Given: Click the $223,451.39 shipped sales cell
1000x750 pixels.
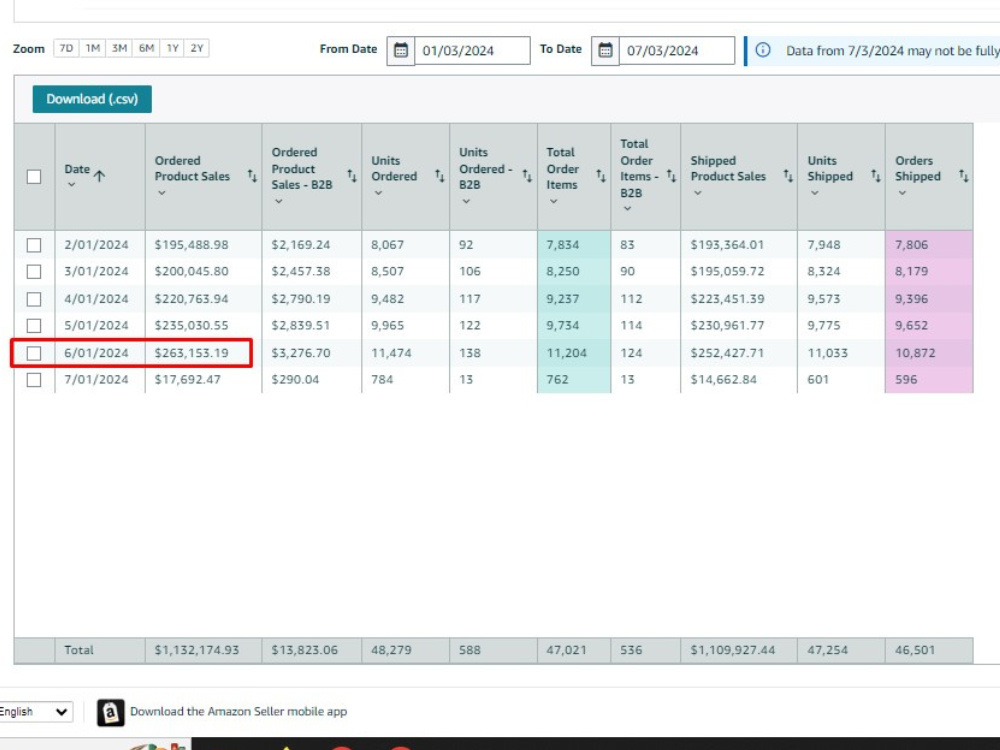Looking at the screenshot, I should click(727, 299).
